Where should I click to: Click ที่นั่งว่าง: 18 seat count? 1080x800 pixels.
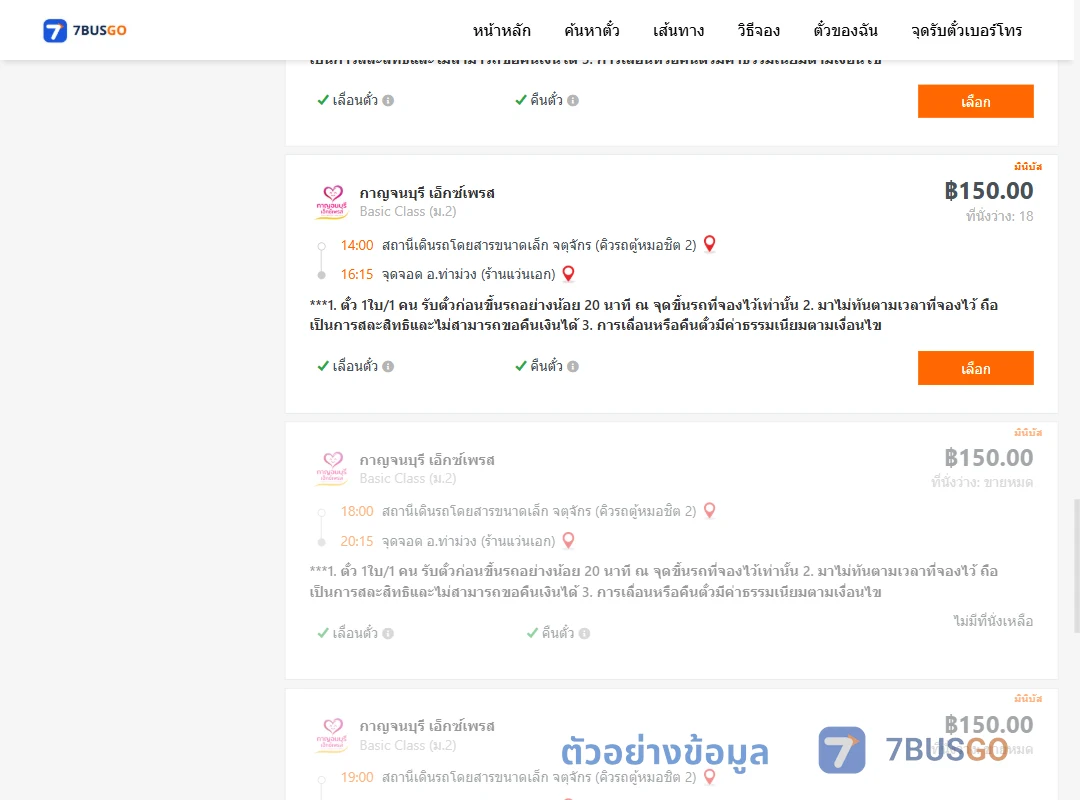click(999, 216)
